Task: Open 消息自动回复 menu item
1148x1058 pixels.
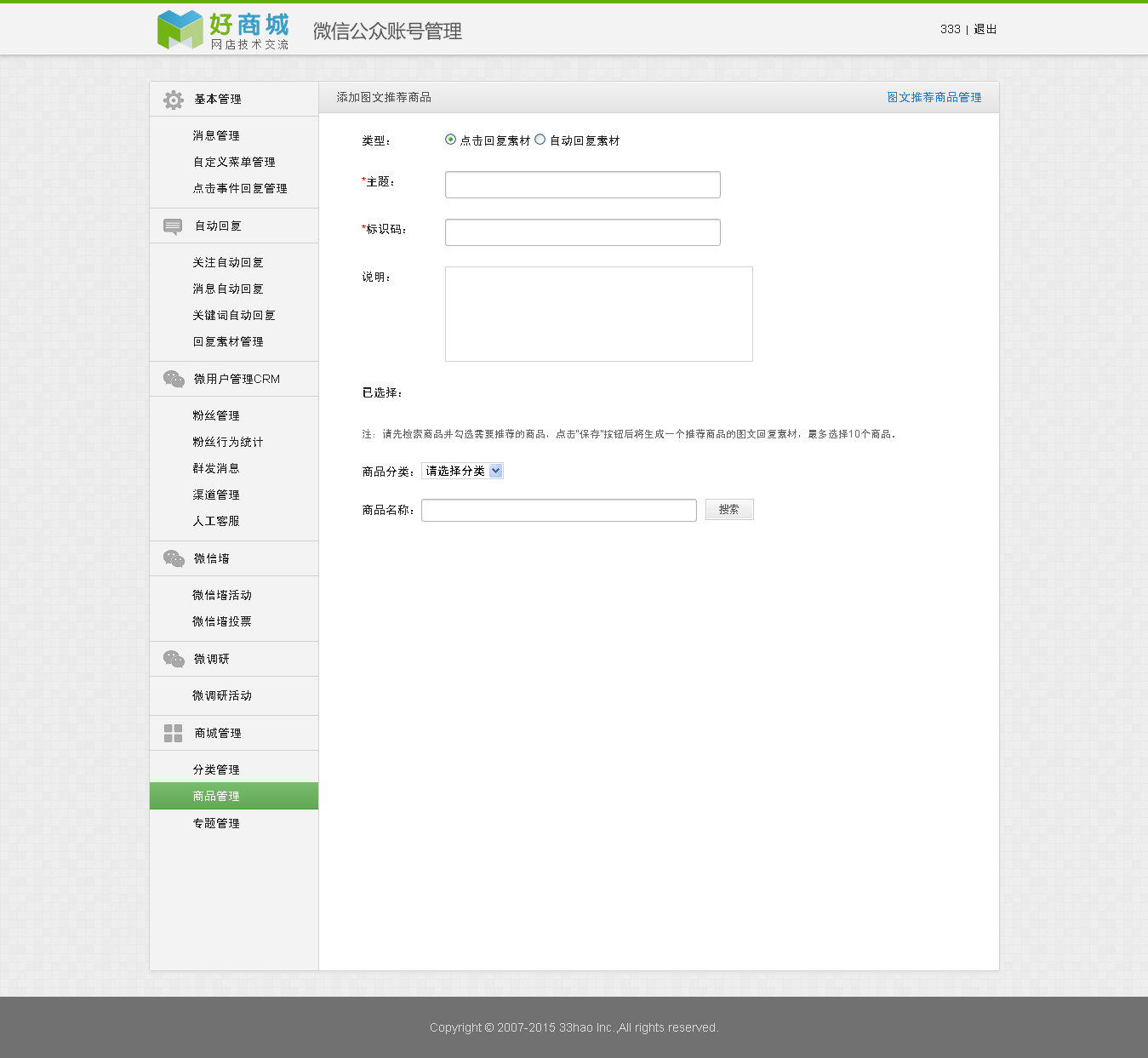Action: click(228, 289)
